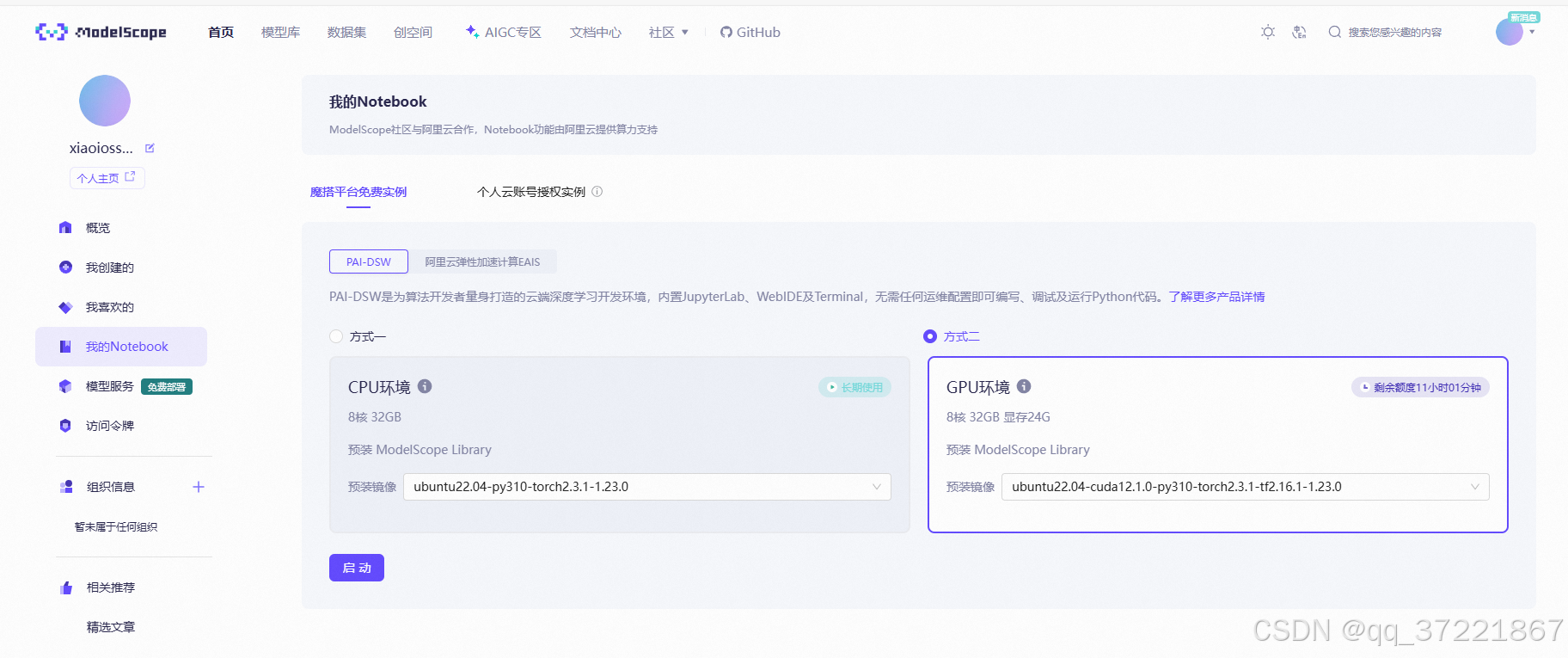1568x658 pixels.
Task: Select the GPU环境 card
Action: tap(1218, 445)
